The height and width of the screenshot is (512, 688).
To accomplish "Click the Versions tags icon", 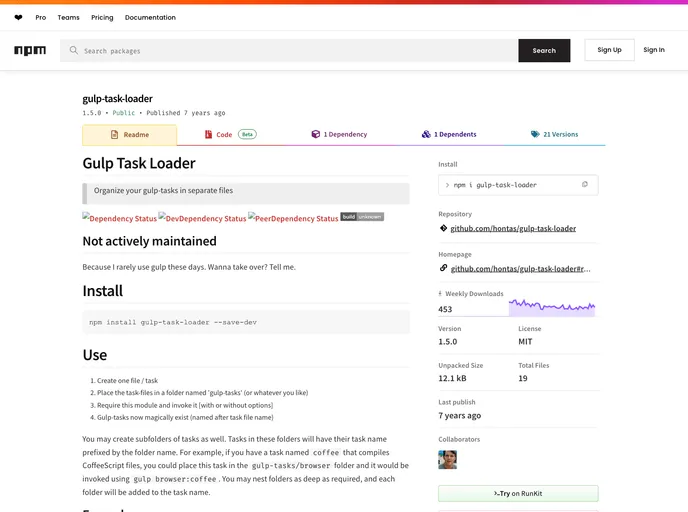I will coord(535,134).
